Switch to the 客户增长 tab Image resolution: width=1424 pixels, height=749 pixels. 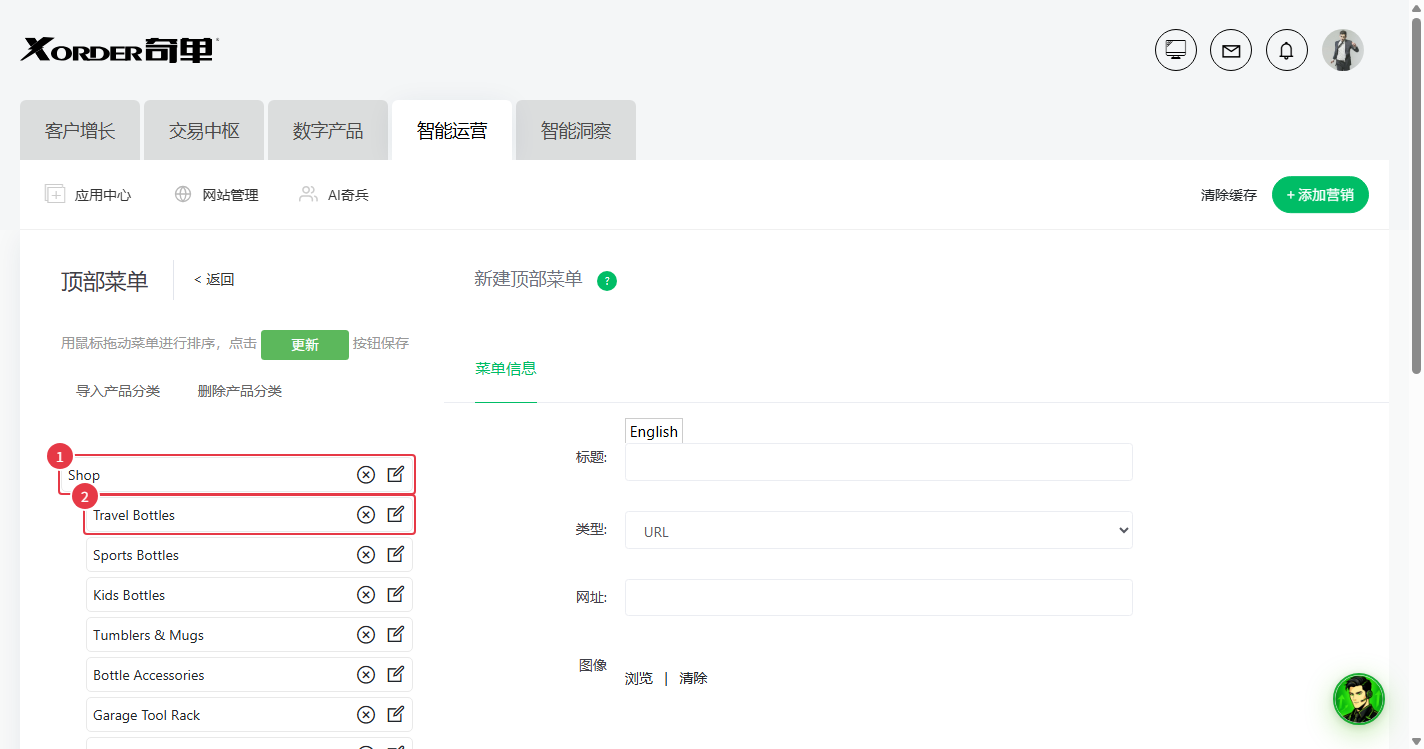pos(80,130)
